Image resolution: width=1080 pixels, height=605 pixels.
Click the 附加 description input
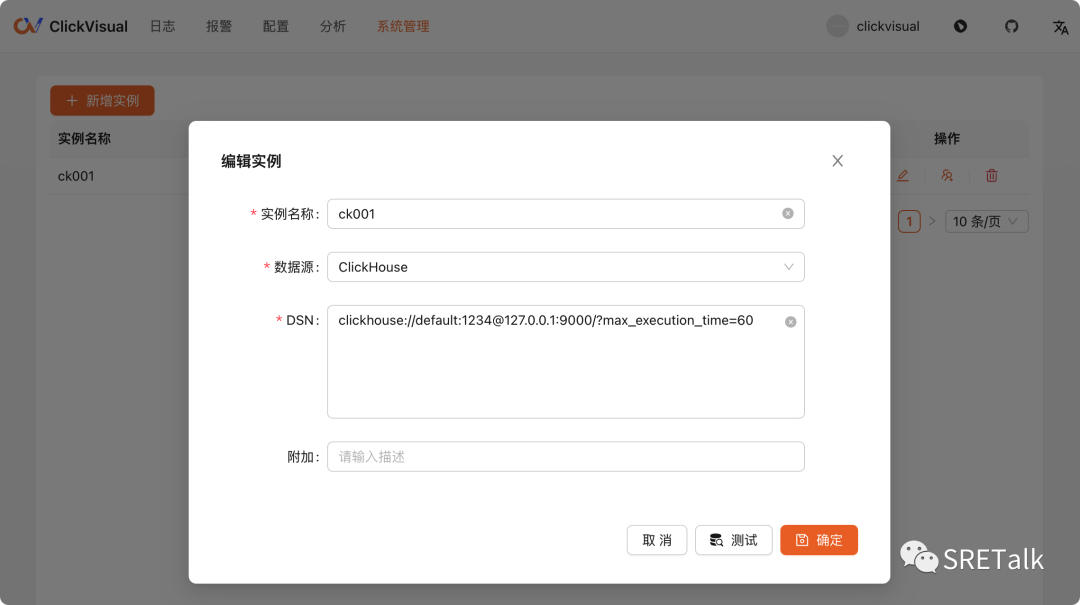(565, 457)
